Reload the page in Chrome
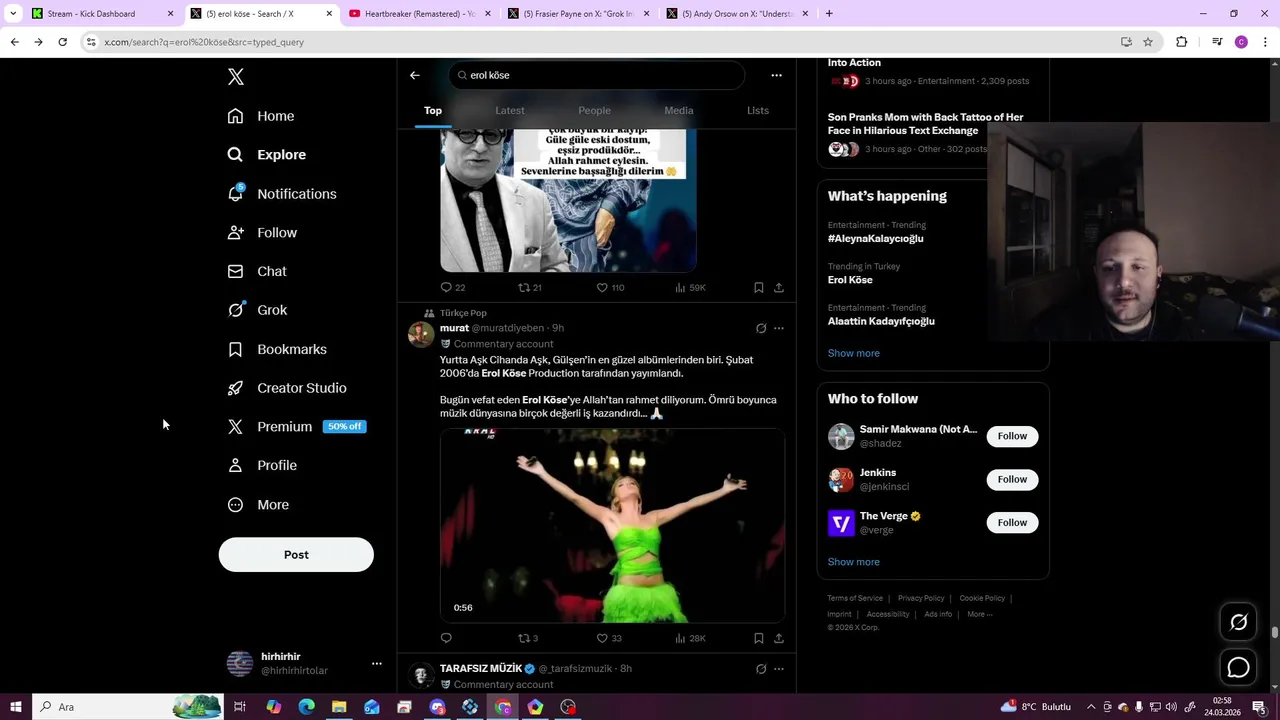 point(62,42)
